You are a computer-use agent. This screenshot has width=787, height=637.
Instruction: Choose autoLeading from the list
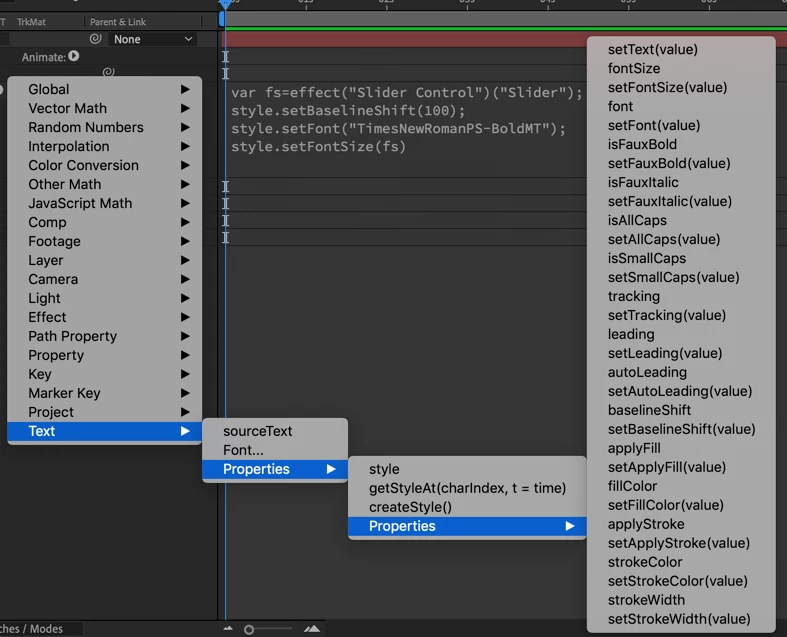tap(681, 372)
